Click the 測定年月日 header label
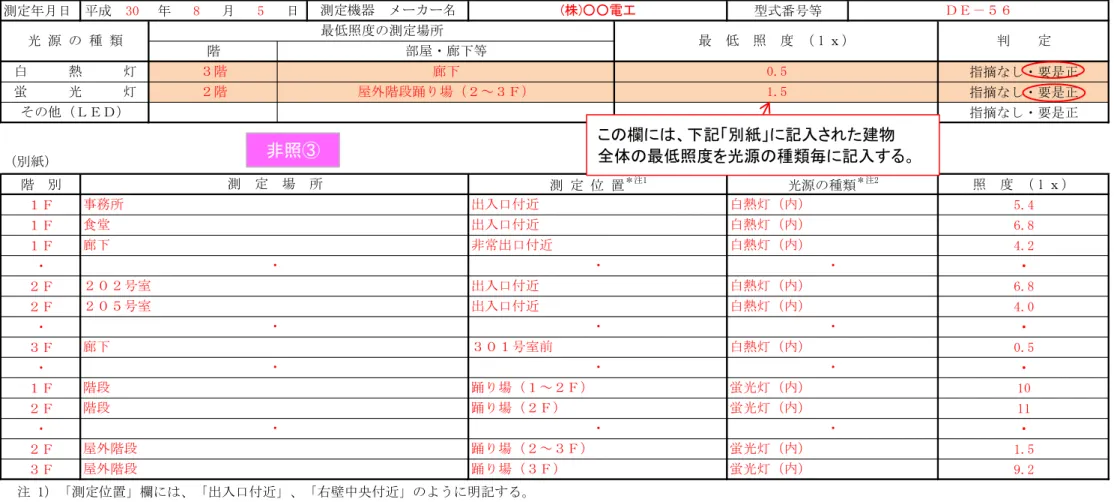The image size is (1114, 502). pos(37,11)
